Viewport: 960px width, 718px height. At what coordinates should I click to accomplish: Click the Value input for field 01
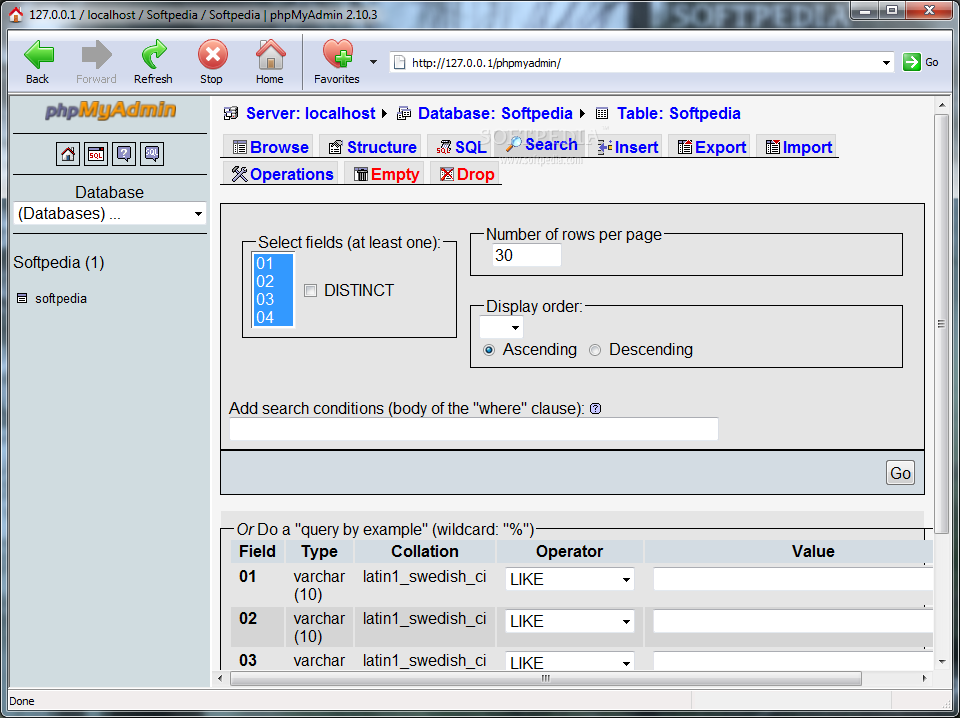click(793, 579)
